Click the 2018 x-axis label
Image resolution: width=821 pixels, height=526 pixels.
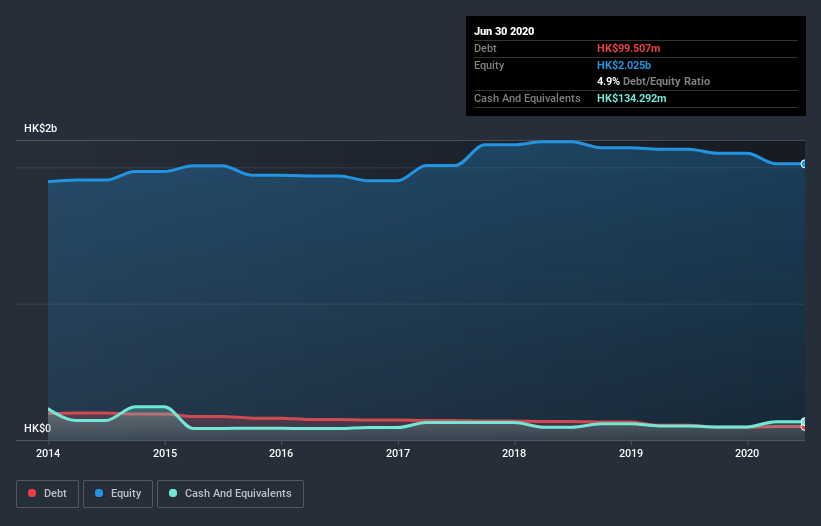[514, 453]
